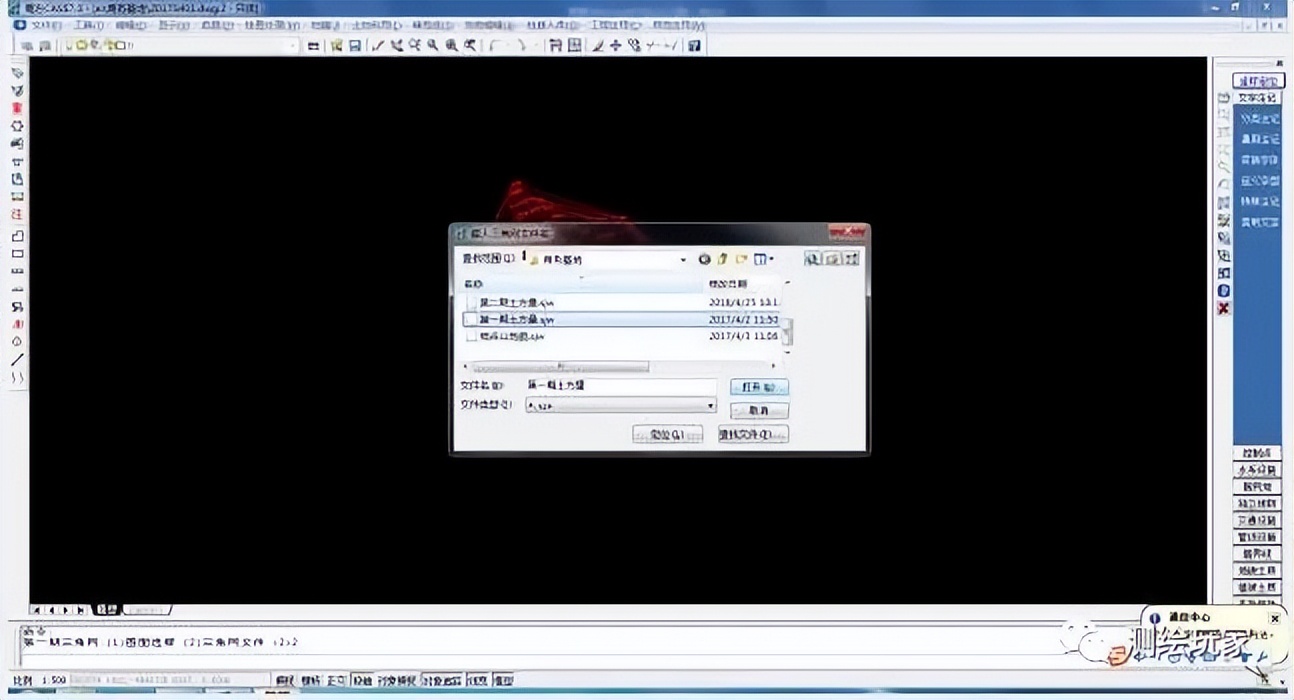Click the 文件名 file name input field
This screenshot has width=1294, height=700.
click(620, 386)
